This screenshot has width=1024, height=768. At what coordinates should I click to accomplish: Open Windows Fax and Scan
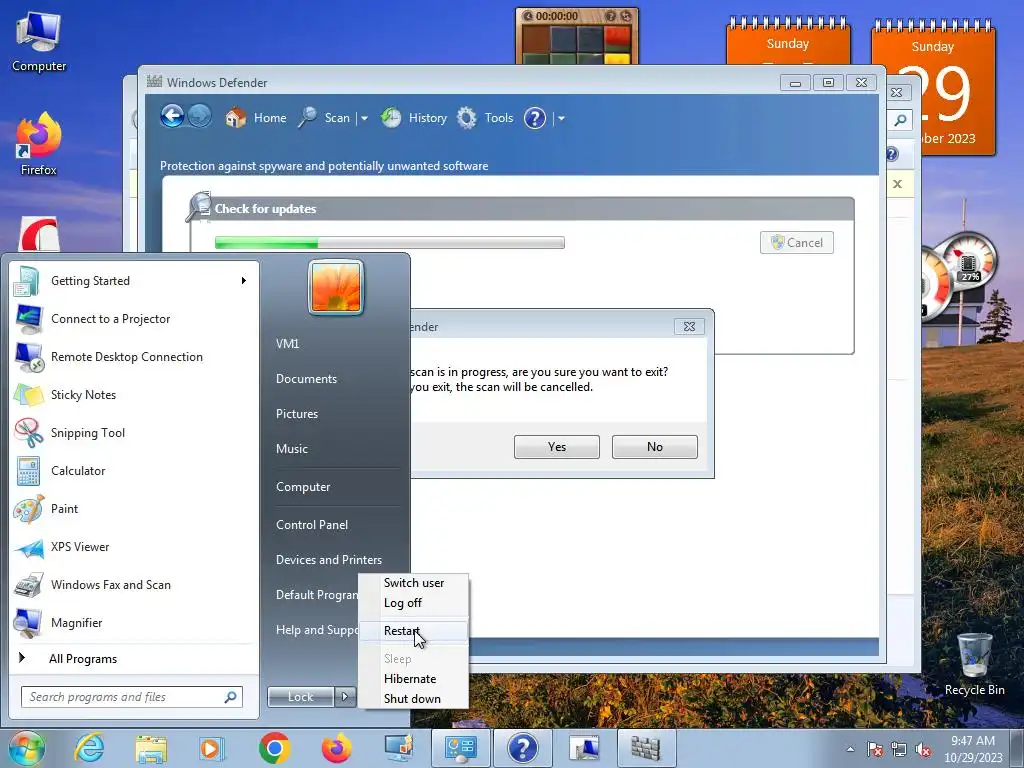pos(133,584)
